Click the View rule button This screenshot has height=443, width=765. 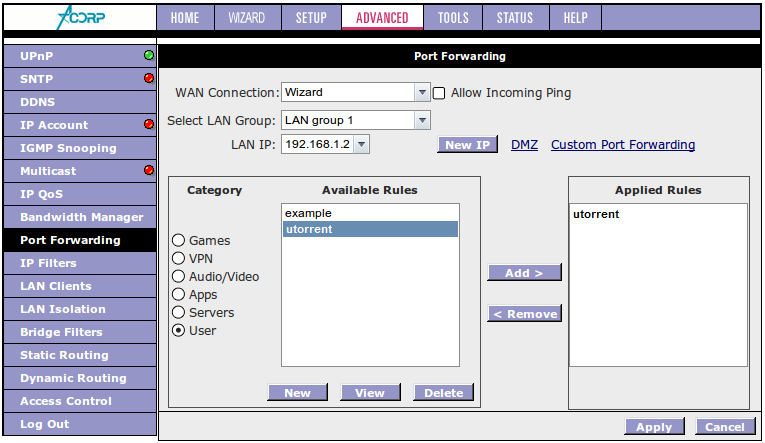pos(370,393)
